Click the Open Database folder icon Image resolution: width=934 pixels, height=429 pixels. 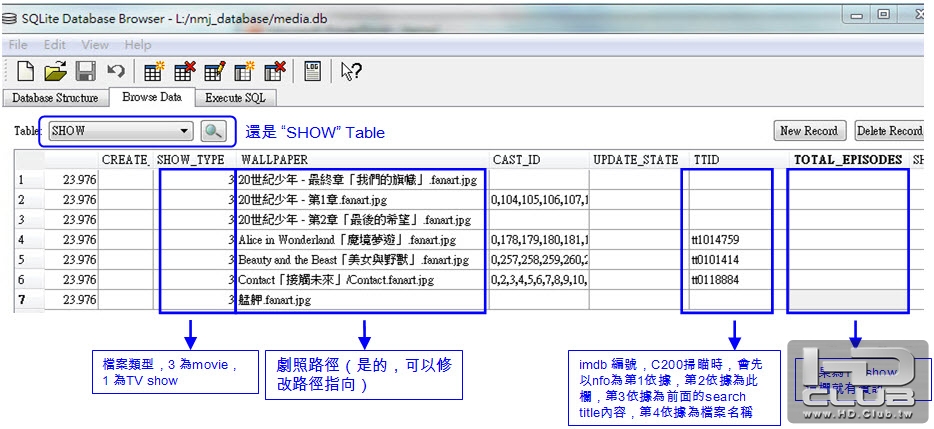click(x=56, y=72)
